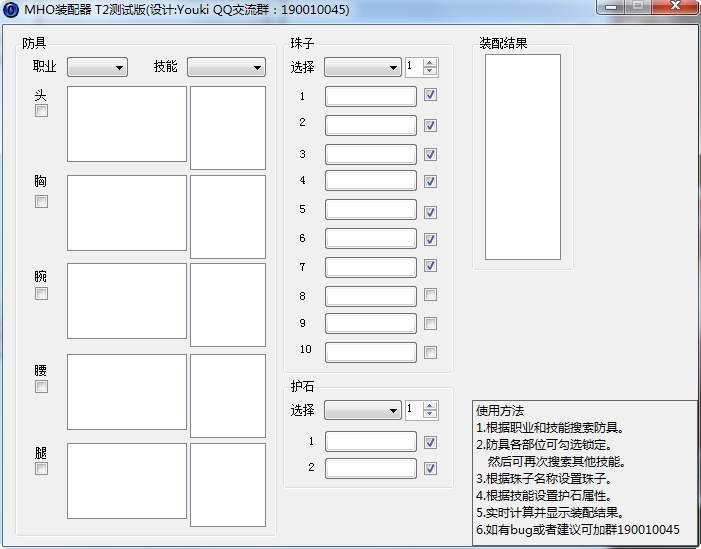Open the 职业 dropdown
Image resolution: width=701 pixels, height=549 pixels.
[97, 67]
